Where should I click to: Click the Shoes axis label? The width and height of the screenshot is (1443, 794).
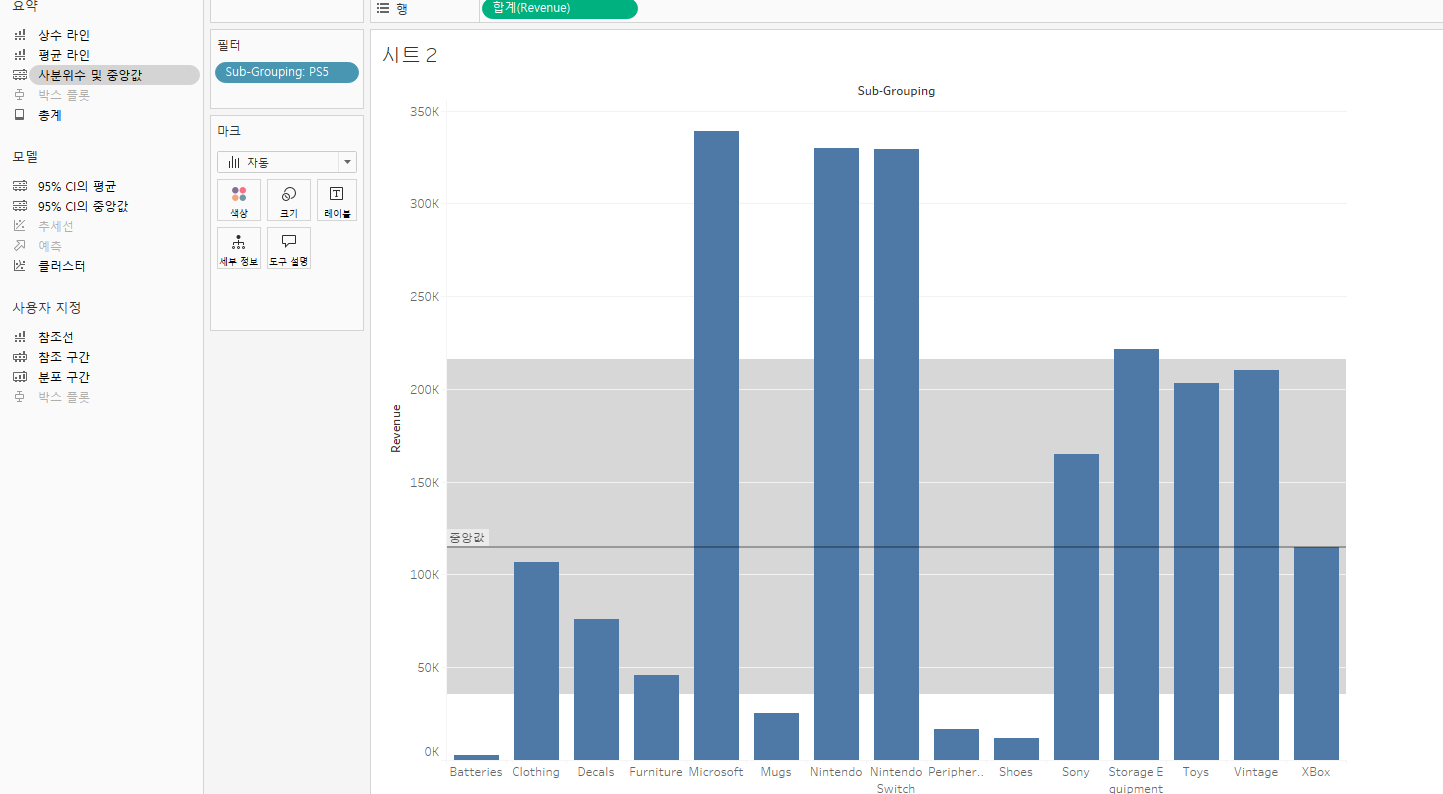pos(1016,772)
